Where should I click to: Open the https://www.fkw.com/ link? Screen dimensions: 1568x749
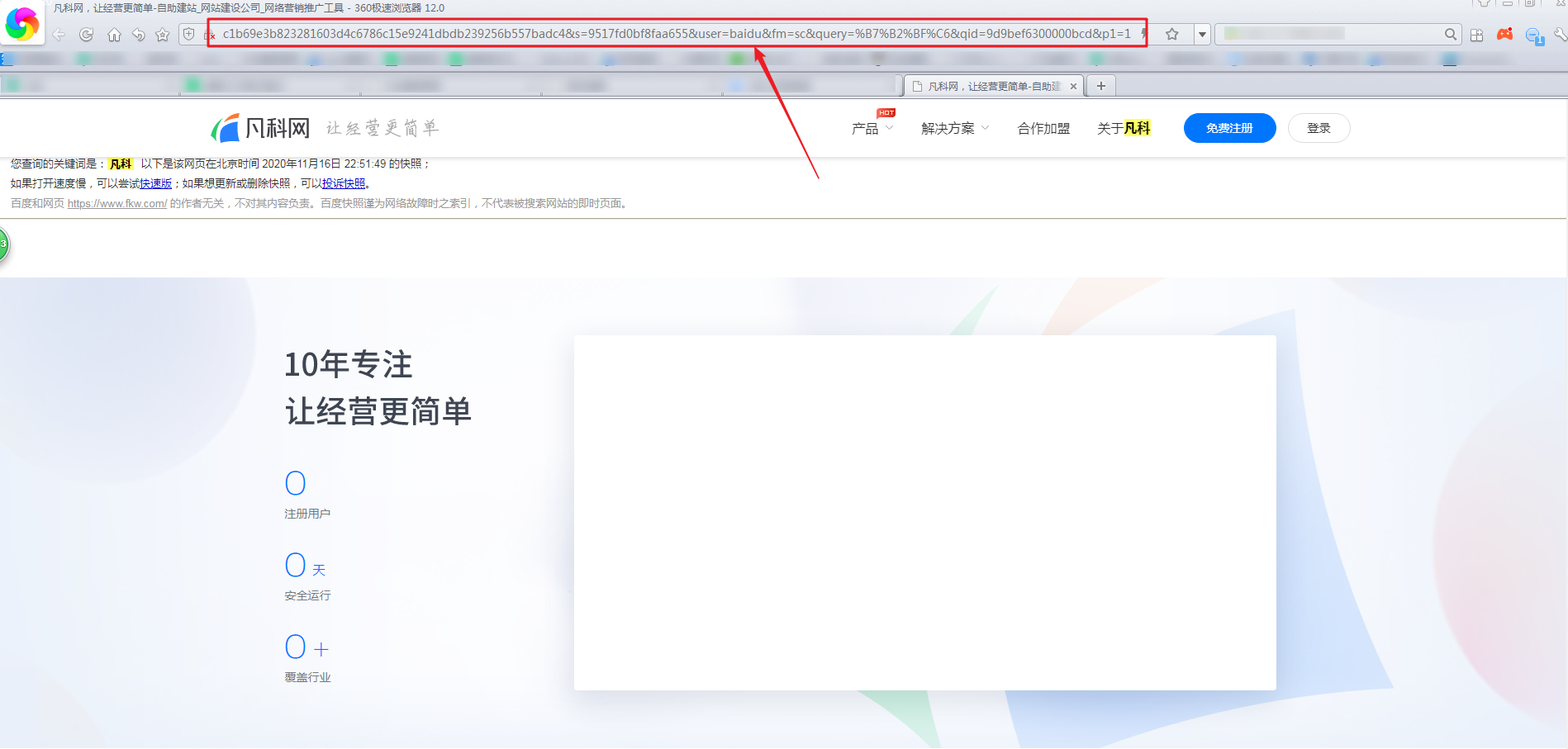tap(117, 203)
